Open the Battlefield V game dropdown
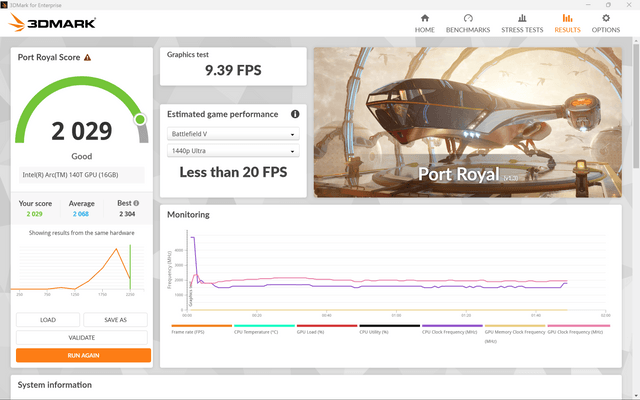Image resolution: width=640 pixels, height=400 pixels. point(233,134)
